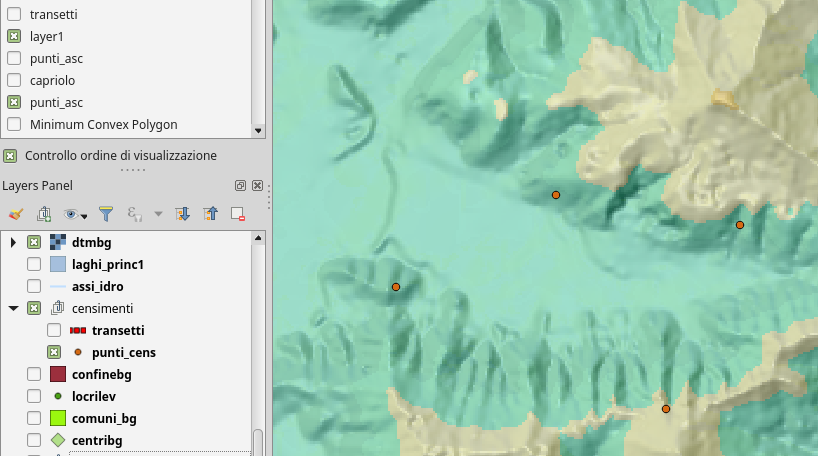
Task: Click Expand All layers icon
Action: pyautogui.click(x=182, y=214)
